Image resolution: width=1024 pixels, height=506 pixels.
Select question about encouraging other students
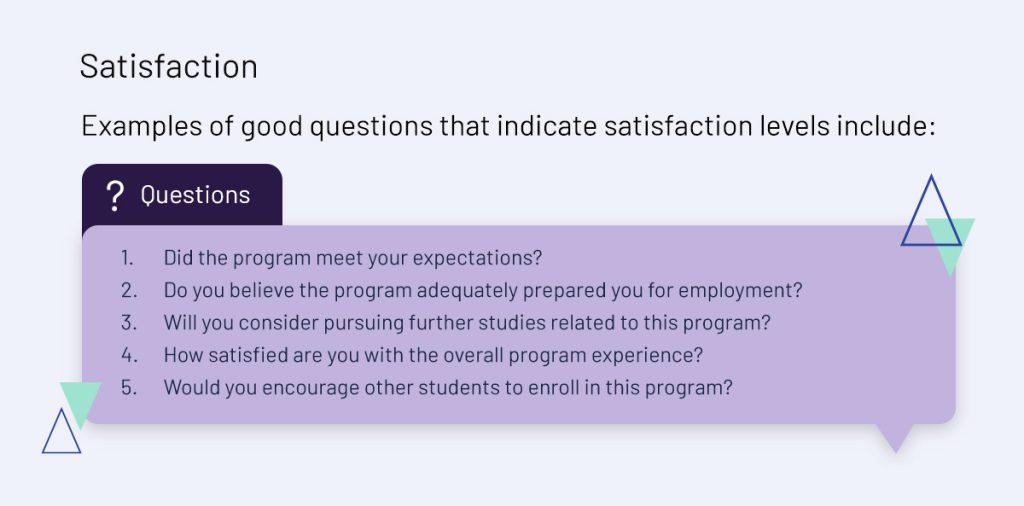coord(448,388)
